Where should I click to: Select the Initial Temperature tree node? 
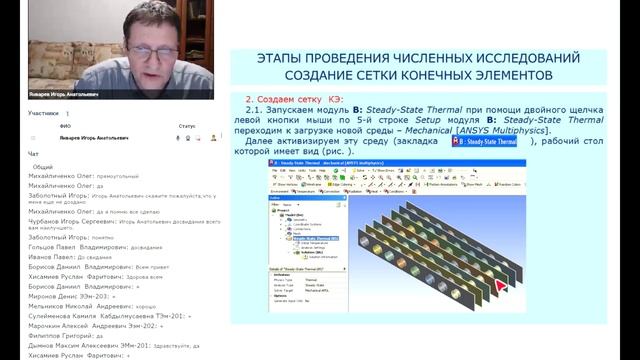pyautogui.click(x=311, y=243)
